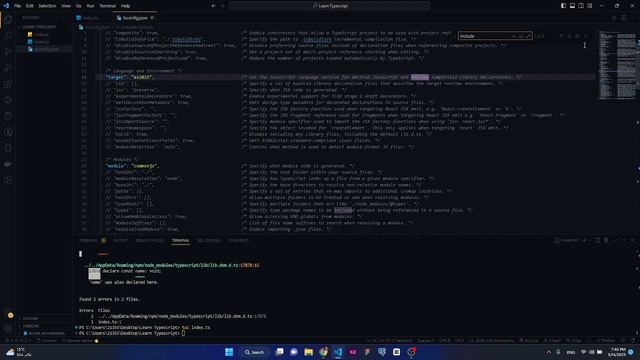Viewport: 640px width, 360px height.
Task: Open File Explorer from the taskbar
Action: click(309, 352)
